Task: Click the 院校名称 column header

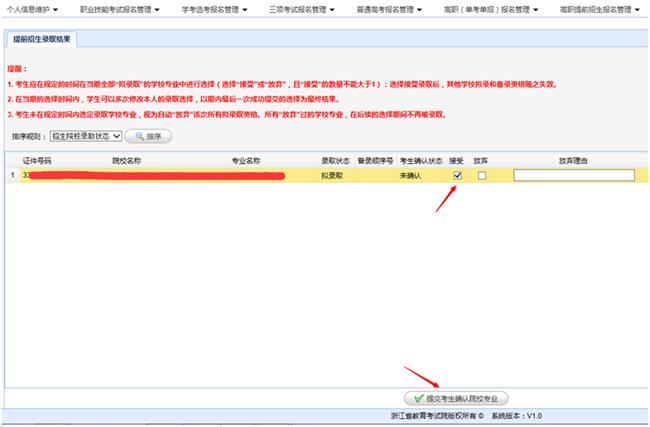Action: (x=125, y=160)
